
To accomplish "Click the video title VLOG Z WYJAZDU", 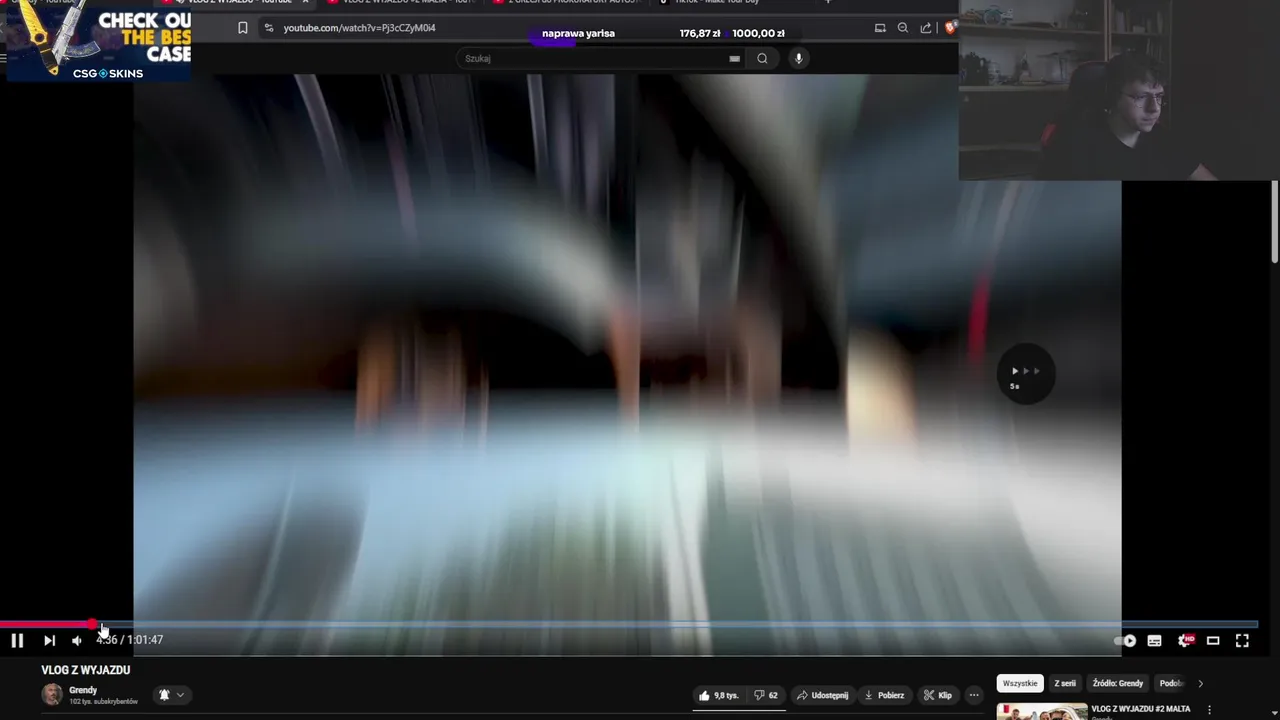I will coord(86,670).
